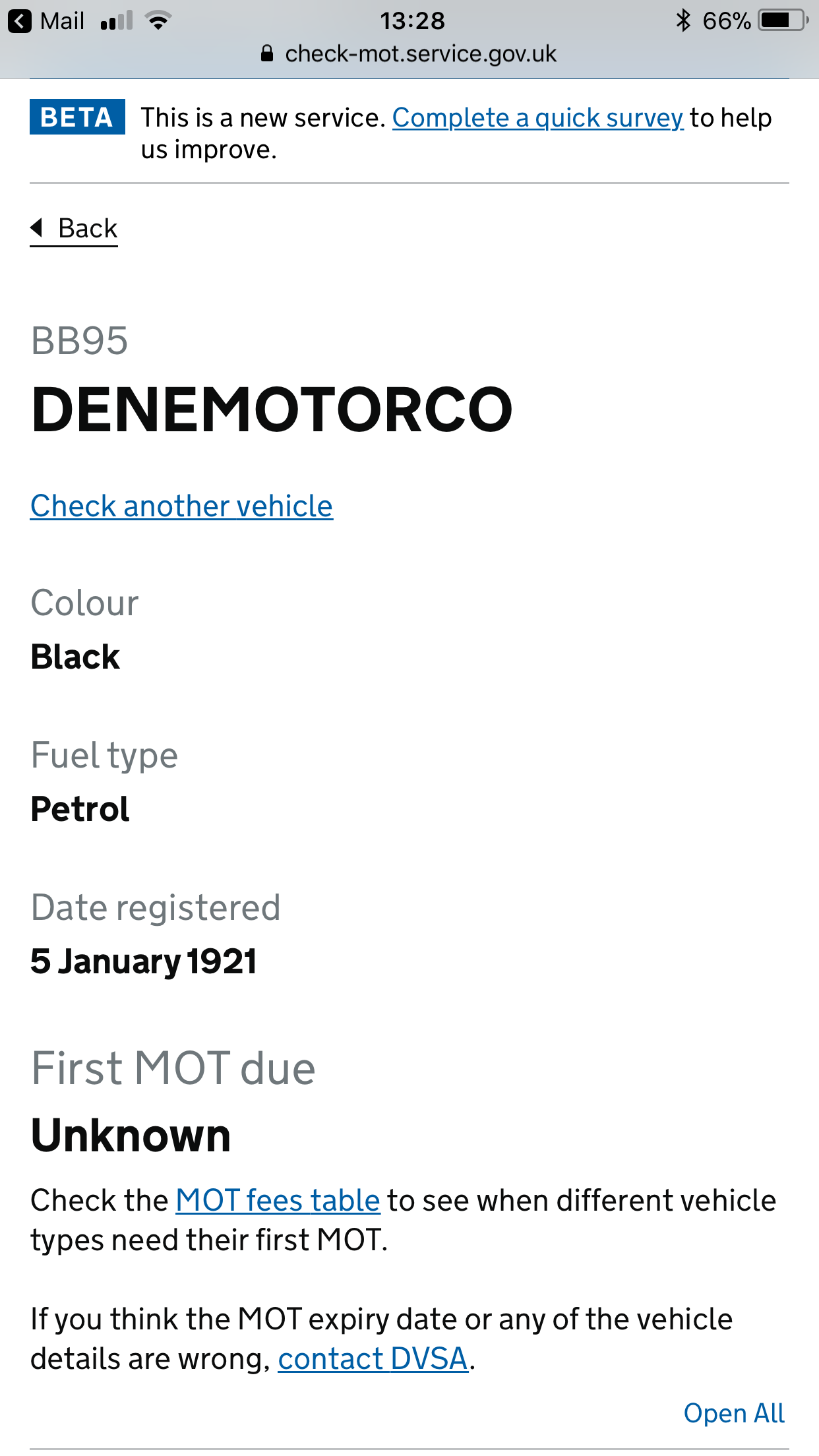Image resolution: width=819 pixels, height=1456 pixels.
Task: Tap the 66% battery percentage text
Action: pyautogui.click(x=727, y=21)
